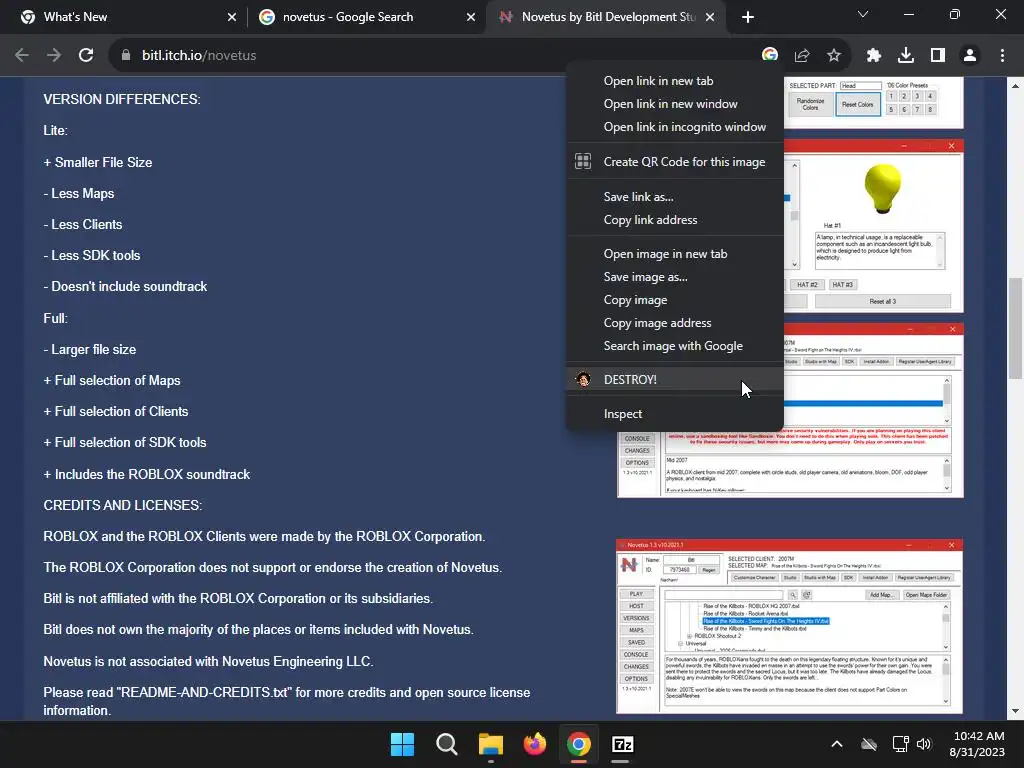Click the DESTROY! extension icon
This screenshot has height=768, width=1024.
point(583,379)
